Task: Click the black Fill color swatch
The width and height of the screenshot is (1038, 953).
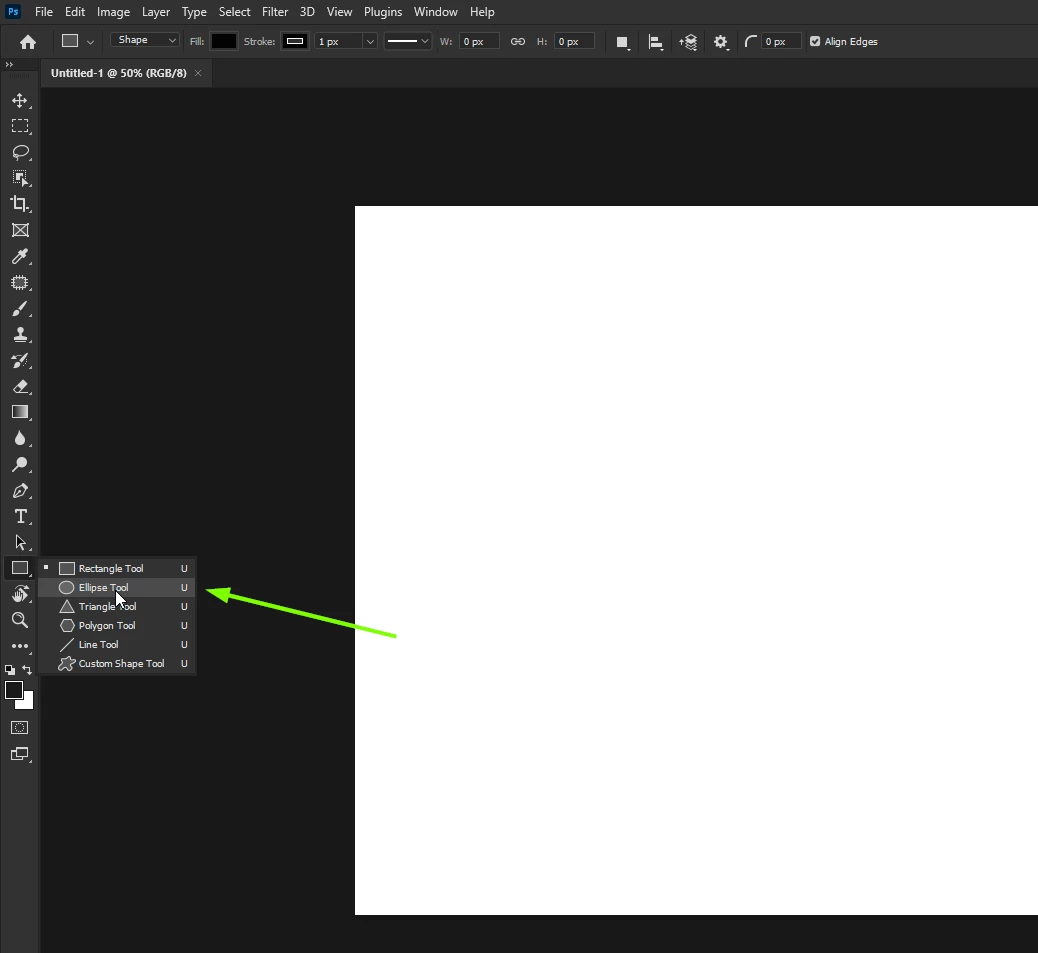Action: coord(223,41)
